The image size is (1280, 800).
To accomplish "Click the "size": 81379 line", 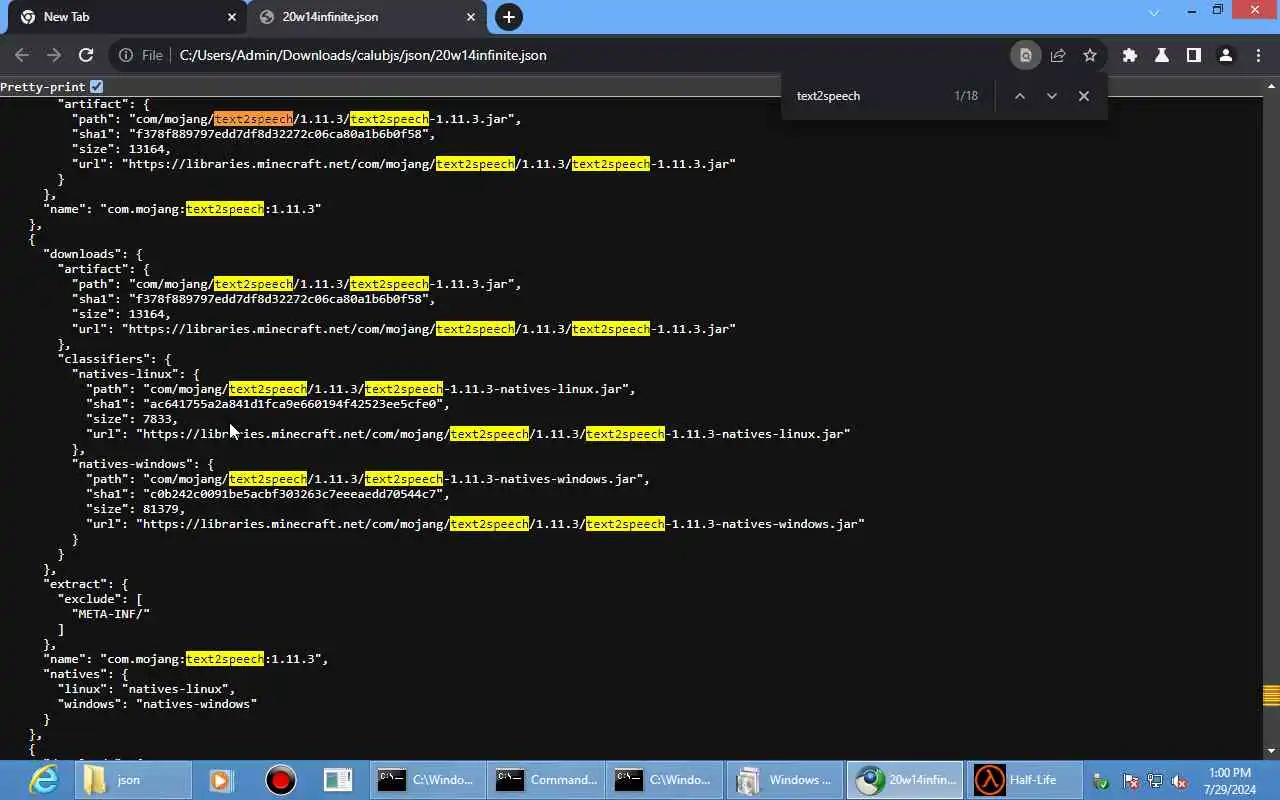I will (135, 509).
